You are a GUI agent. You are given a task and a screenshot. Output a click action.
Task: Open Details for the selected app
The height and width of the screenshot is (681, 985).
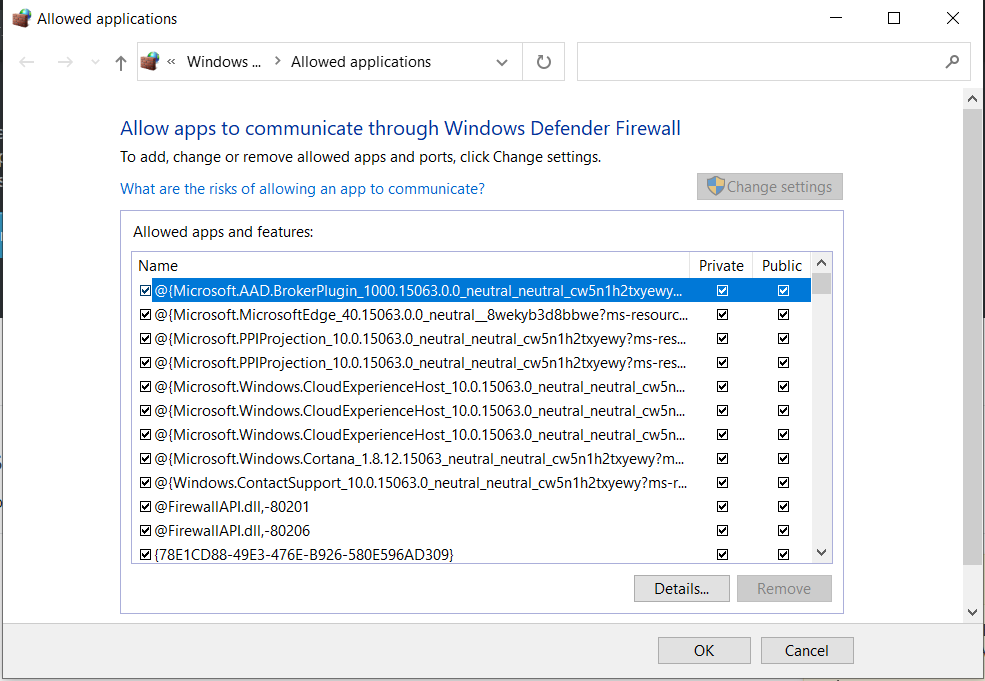[x=682, y=589]
